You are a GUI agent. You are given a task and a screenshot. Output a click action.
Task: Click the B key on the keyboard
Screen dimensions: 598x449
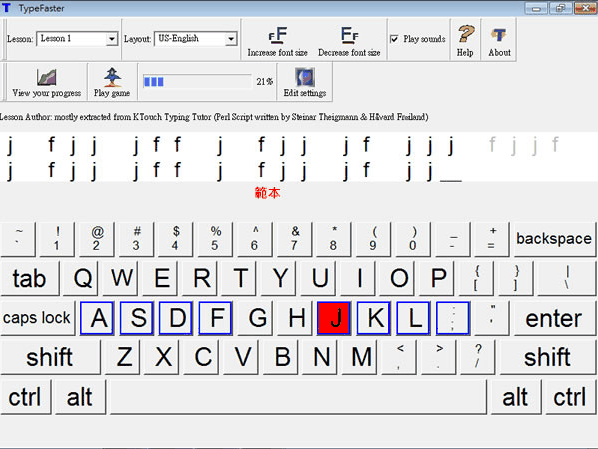(x=281, y=357)
